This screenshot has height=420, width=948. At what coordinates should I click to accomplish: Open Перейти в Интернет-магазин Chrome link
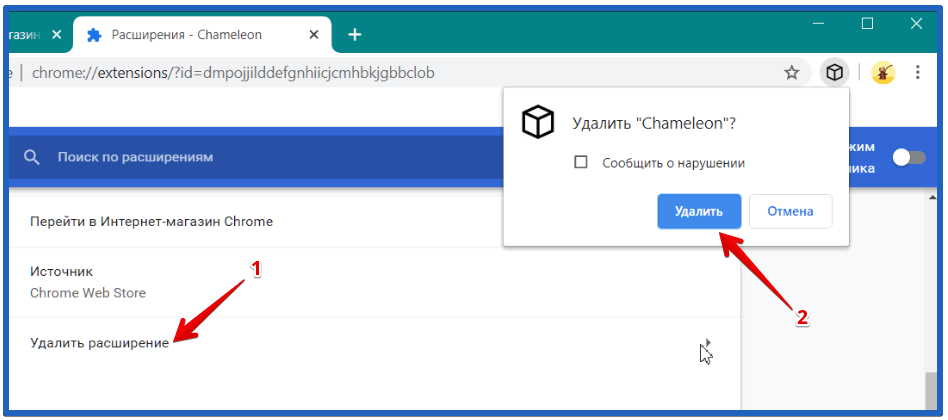(152, 221)
